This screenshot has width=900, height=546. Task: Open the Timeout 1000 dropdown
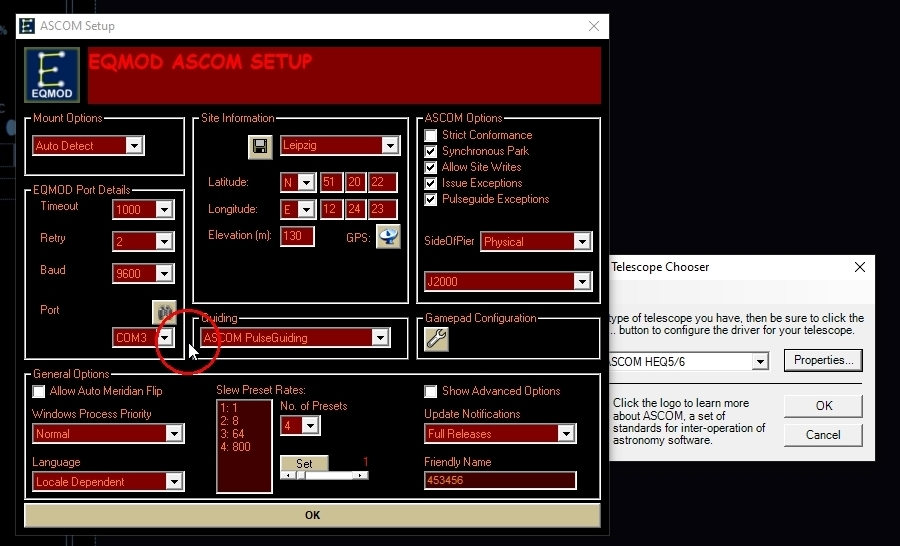(x=164, y=210)
